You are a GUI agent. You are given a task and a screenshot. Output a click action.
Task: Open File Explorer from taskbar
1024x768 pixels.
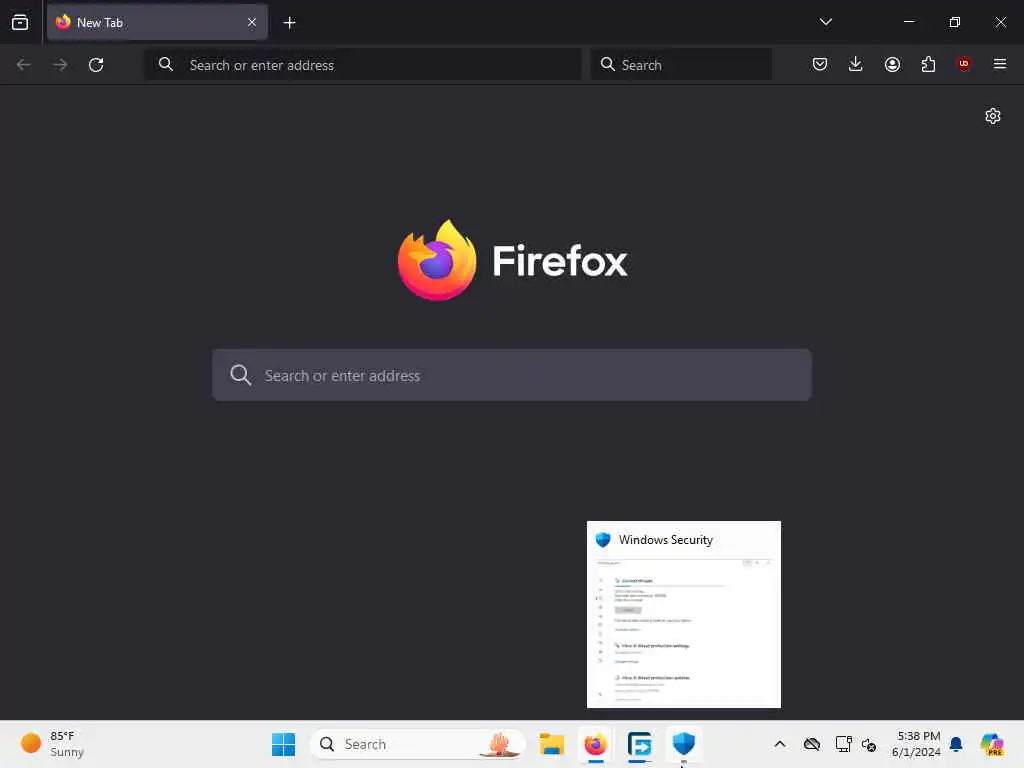tap(552, 744)
